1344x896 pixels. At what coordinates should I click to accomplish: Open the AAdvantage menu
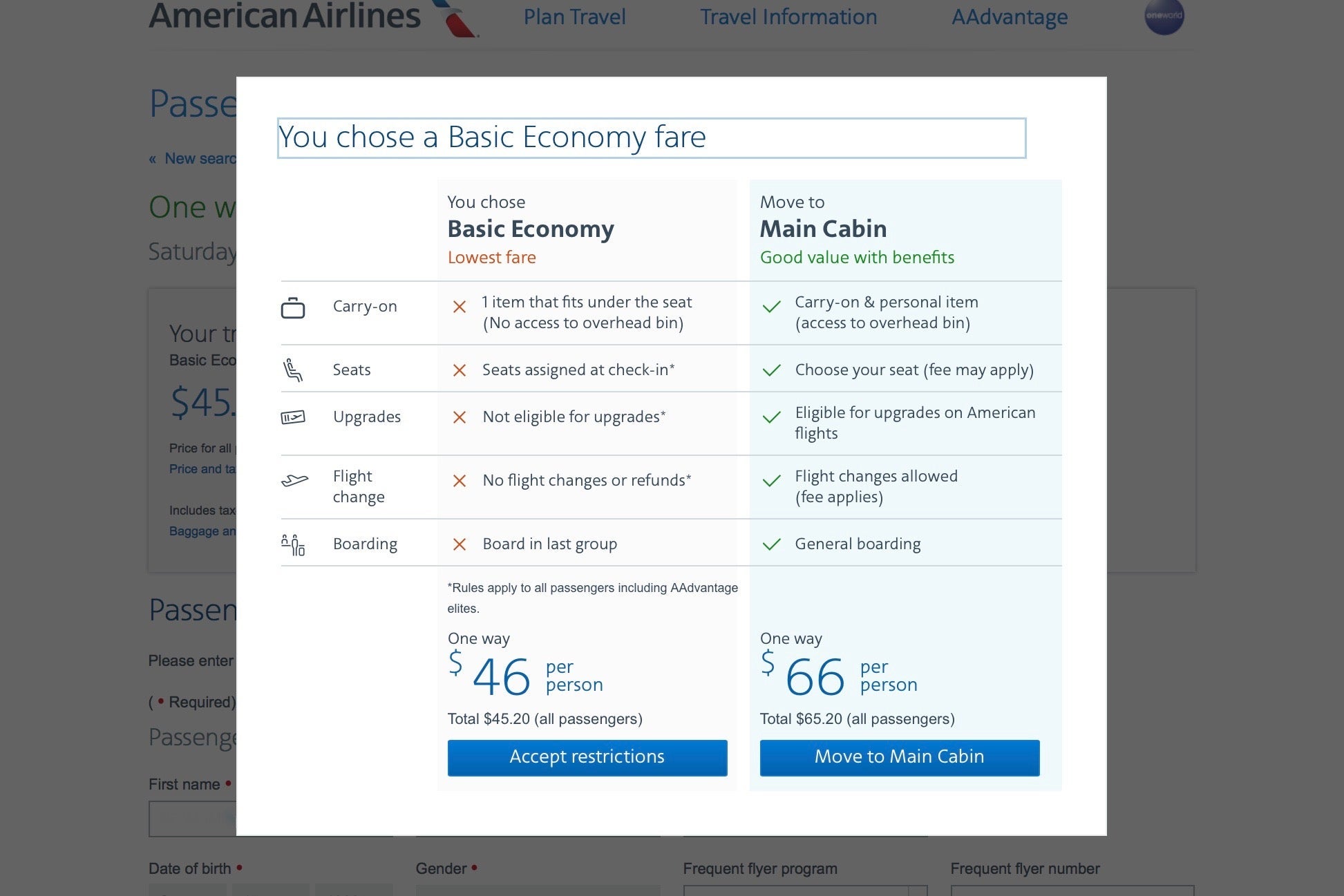pos(1010,17)
